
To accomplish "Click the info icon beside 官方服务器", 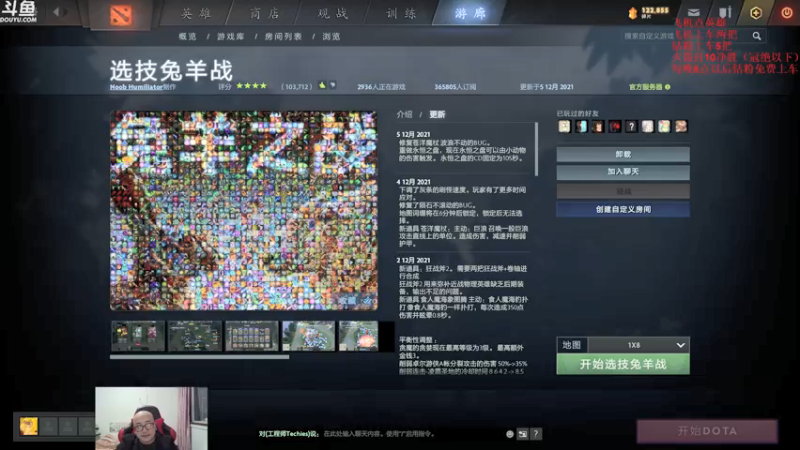I will coord(668,87).
